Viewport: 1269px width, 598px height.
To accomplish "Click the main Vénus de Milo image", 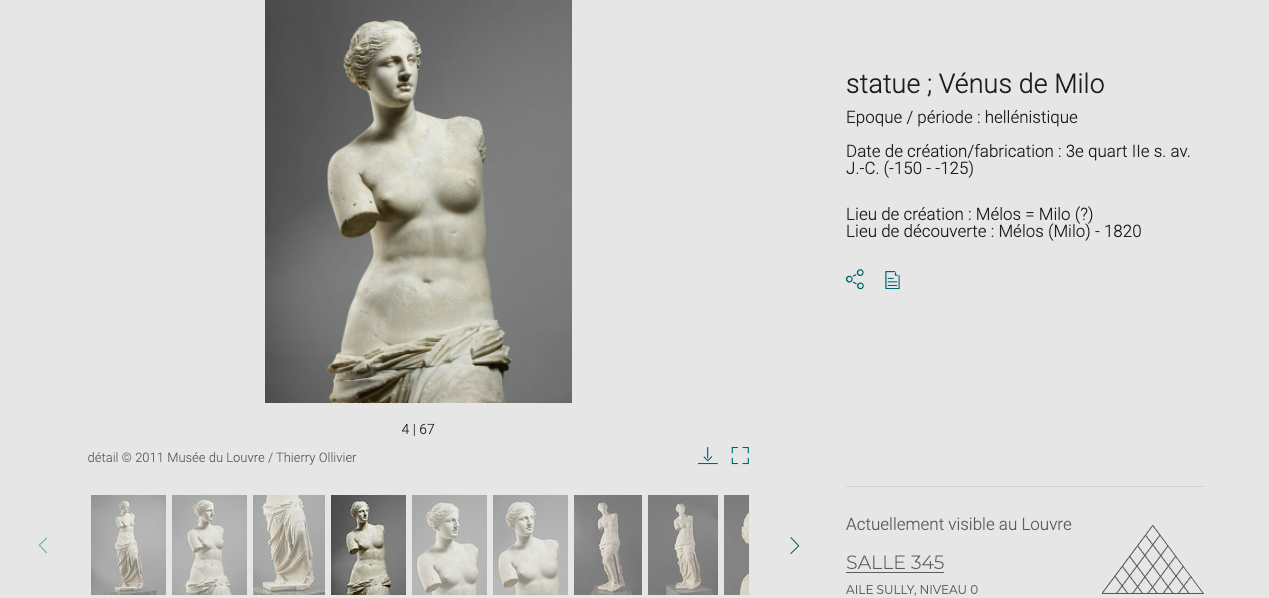I will (x=418, y=201).
